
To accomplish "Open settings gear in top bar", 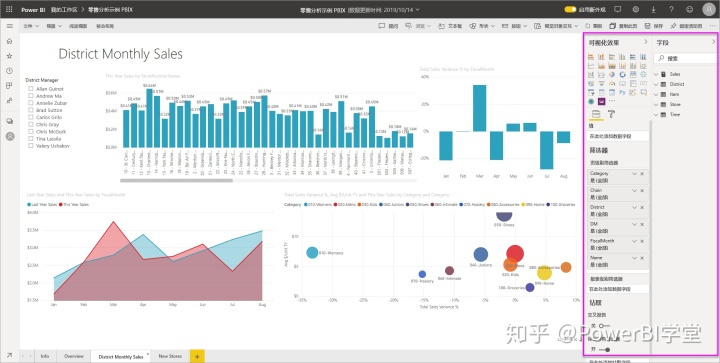I will [636, 9].
